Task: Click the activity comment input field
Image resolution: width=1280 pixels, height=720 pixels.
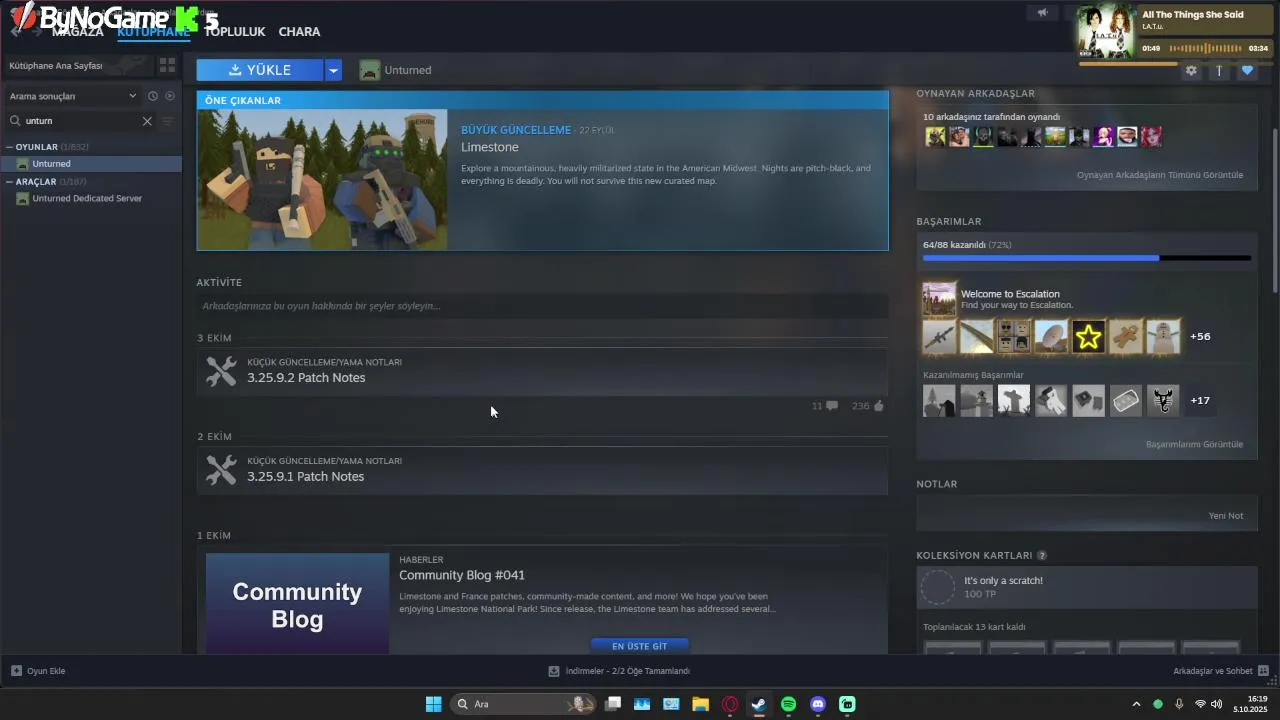Action: click(x=542, y=306)
